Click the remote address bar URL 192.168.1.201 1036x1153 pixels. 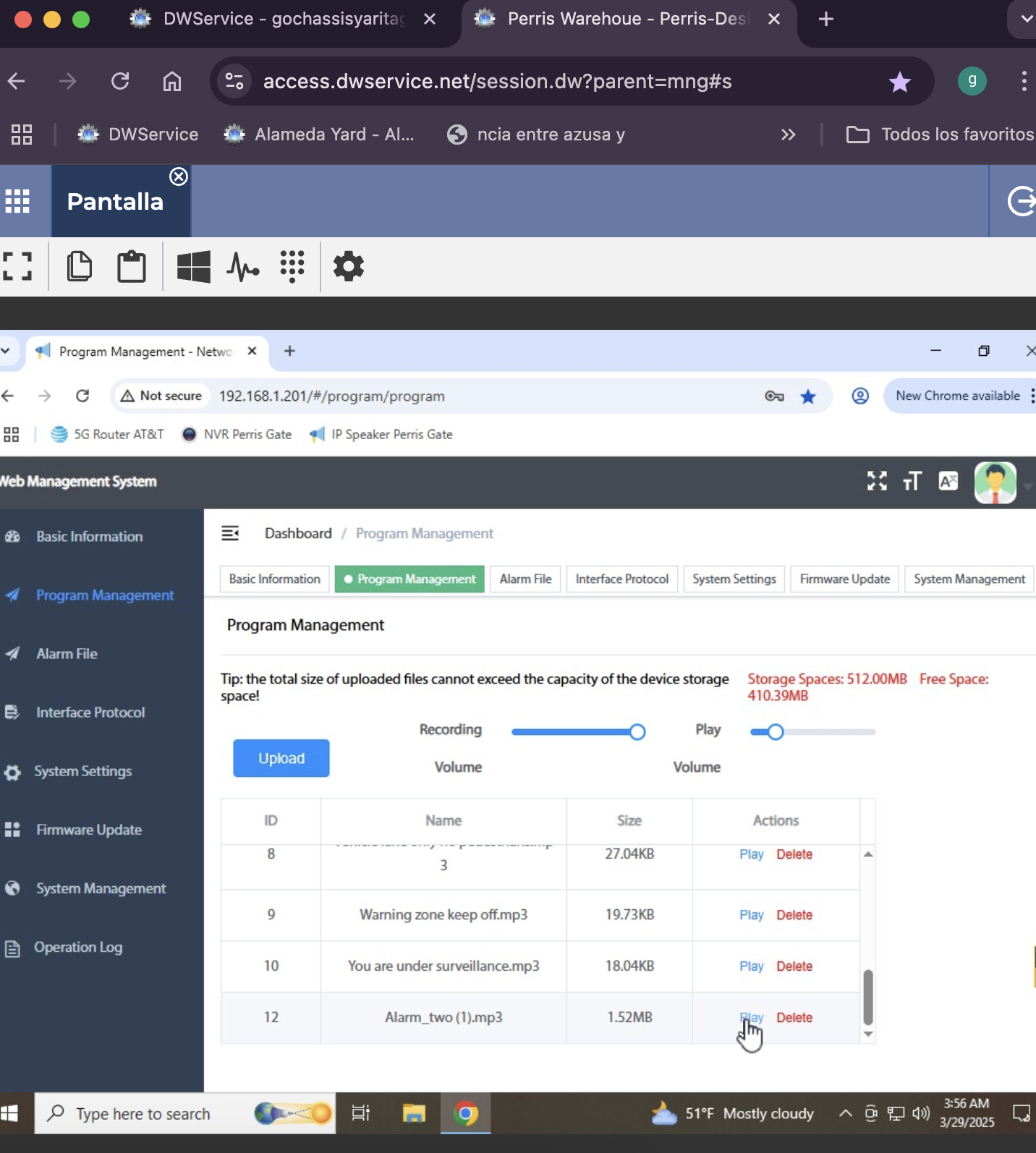(x=331, y=396)
